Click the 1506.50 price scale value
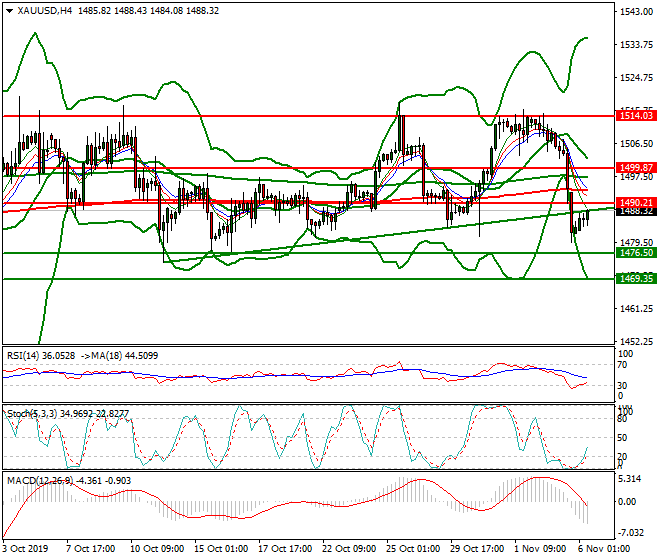This screenshot has height=560, width=660. coord(636,144)
